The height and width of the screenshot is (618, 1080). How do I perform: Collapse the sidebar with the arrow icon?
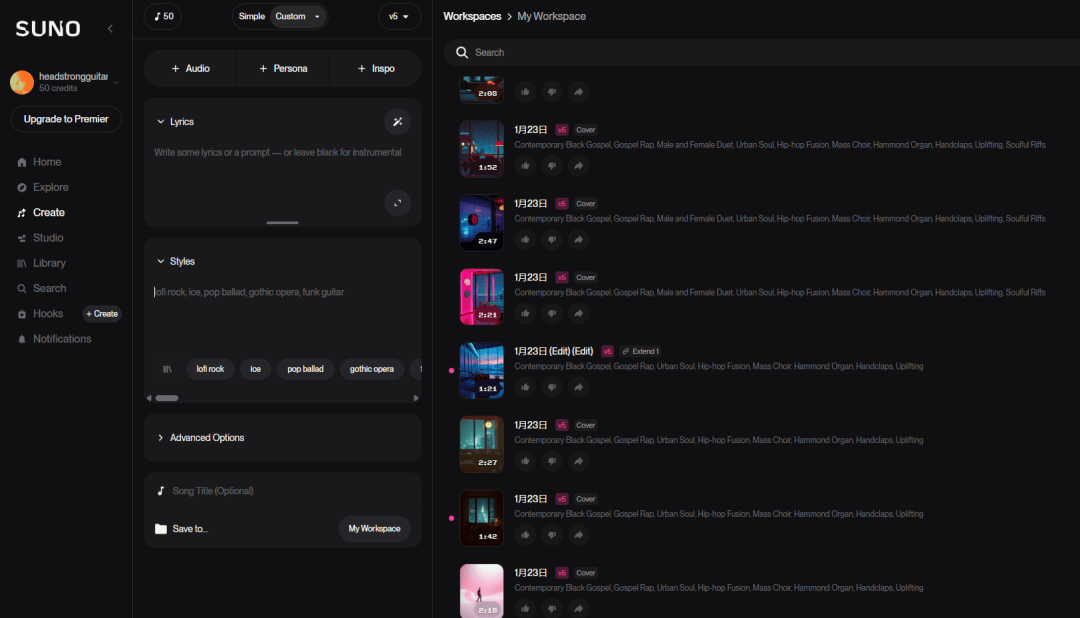pyautogui.click(x=110, y=29)
